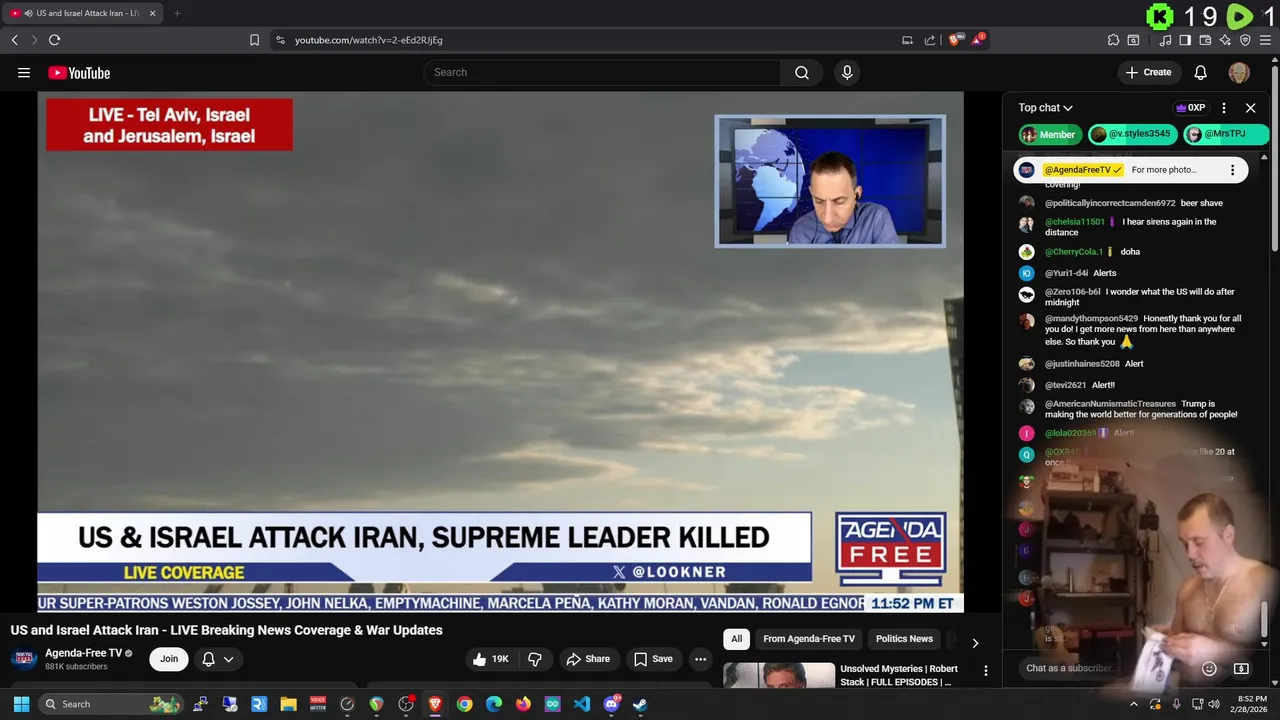The image size is (1280, 720).
Task: Open Unsolved Mysteries video thumbnail
Action: 779,675
